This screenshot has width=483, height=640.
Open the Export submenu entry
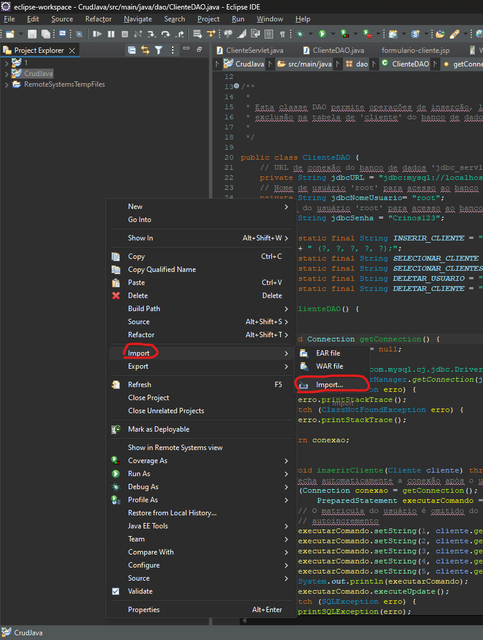tap(200, 366)
